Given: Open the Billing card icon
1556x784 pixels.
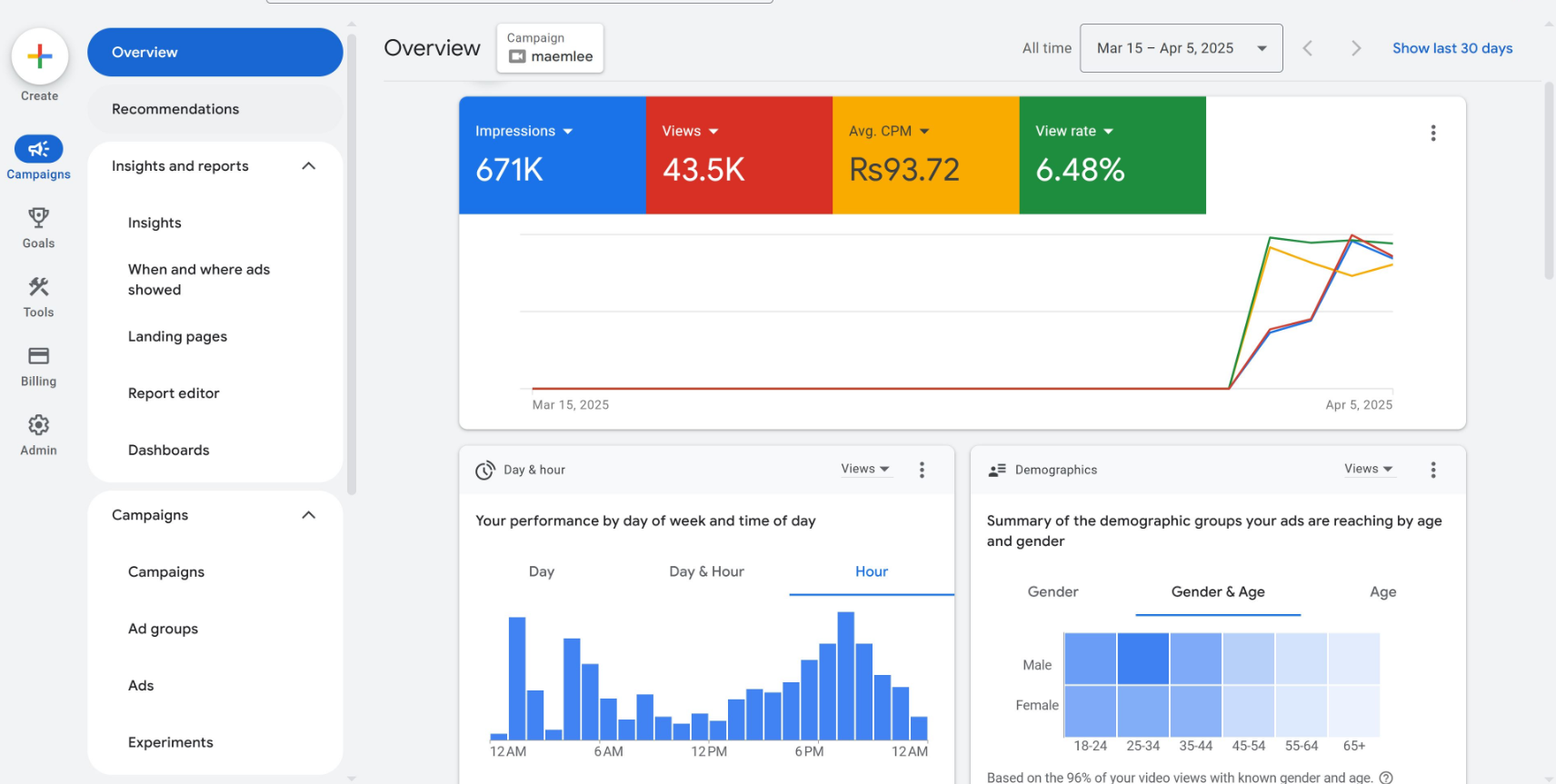Looking at the screenshot, I should pyautogui.click(x=38, y=356).
